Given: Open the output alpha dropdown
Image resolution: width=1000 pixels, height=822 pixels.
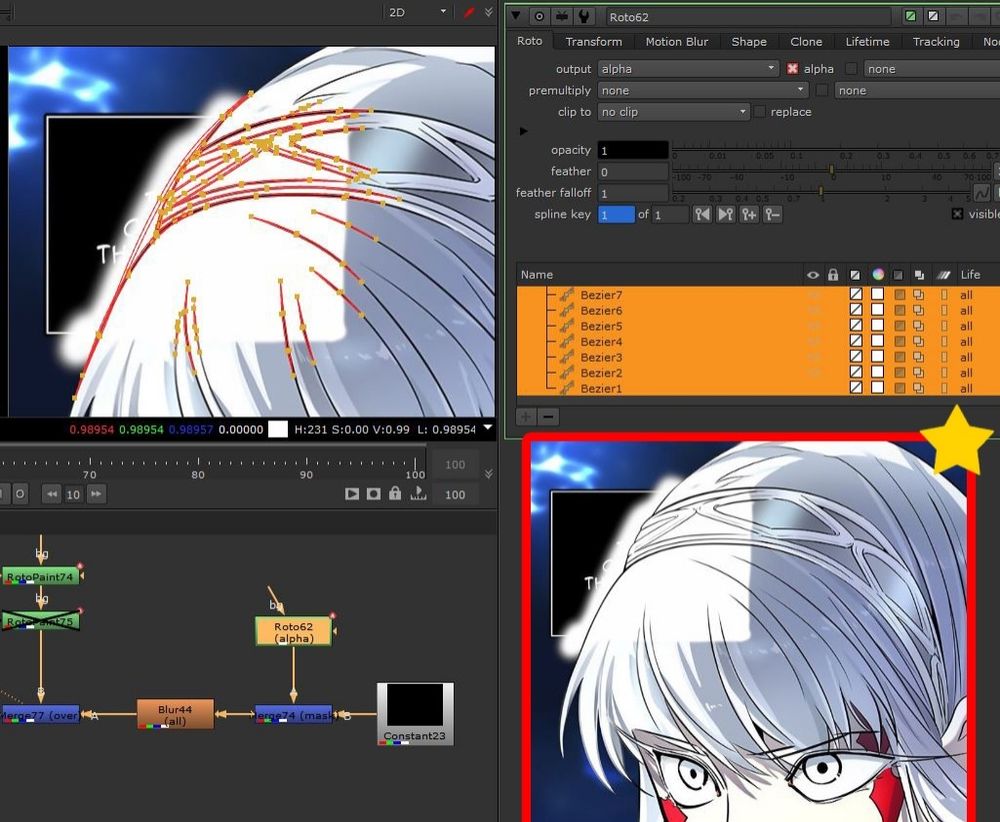Looking at the screenshot, I should click(688, 69).
